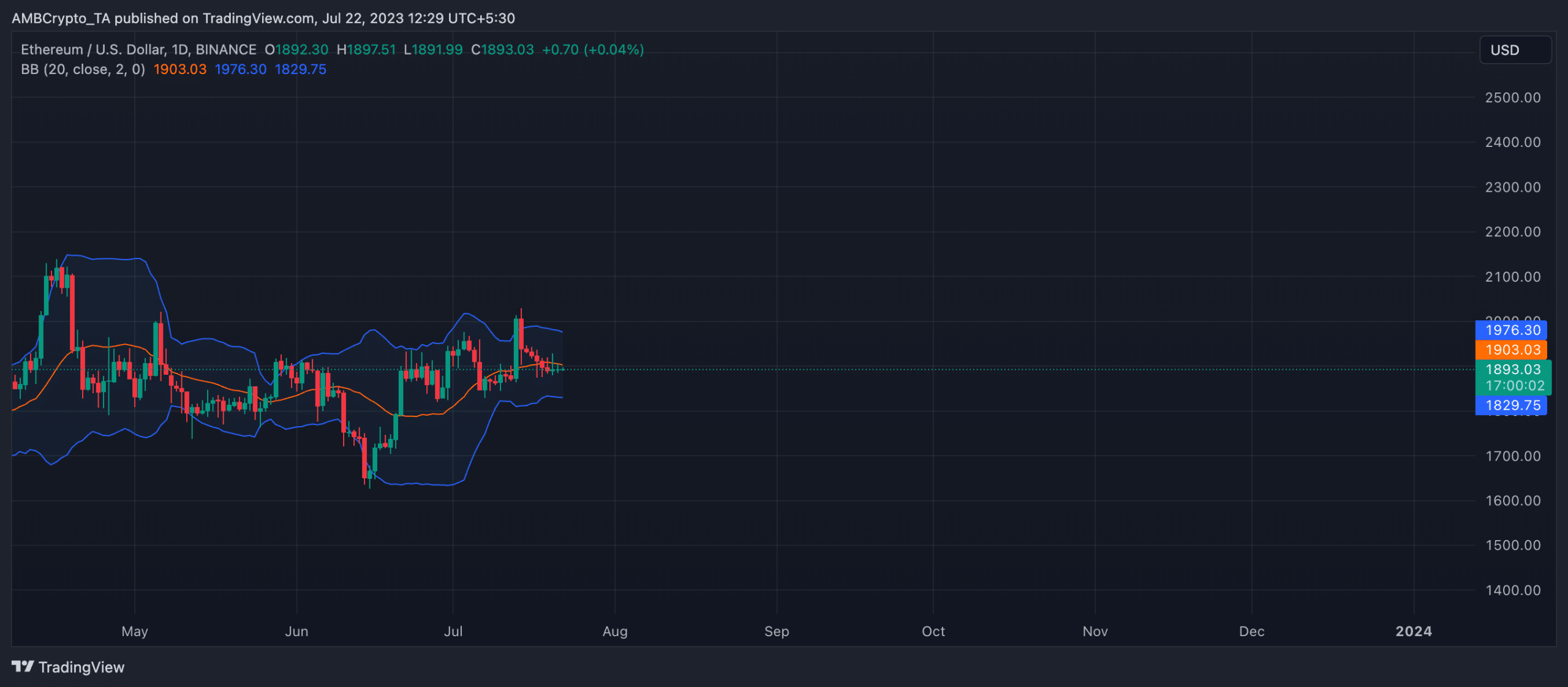Click the green 1893.03 current price tag

1513,369
